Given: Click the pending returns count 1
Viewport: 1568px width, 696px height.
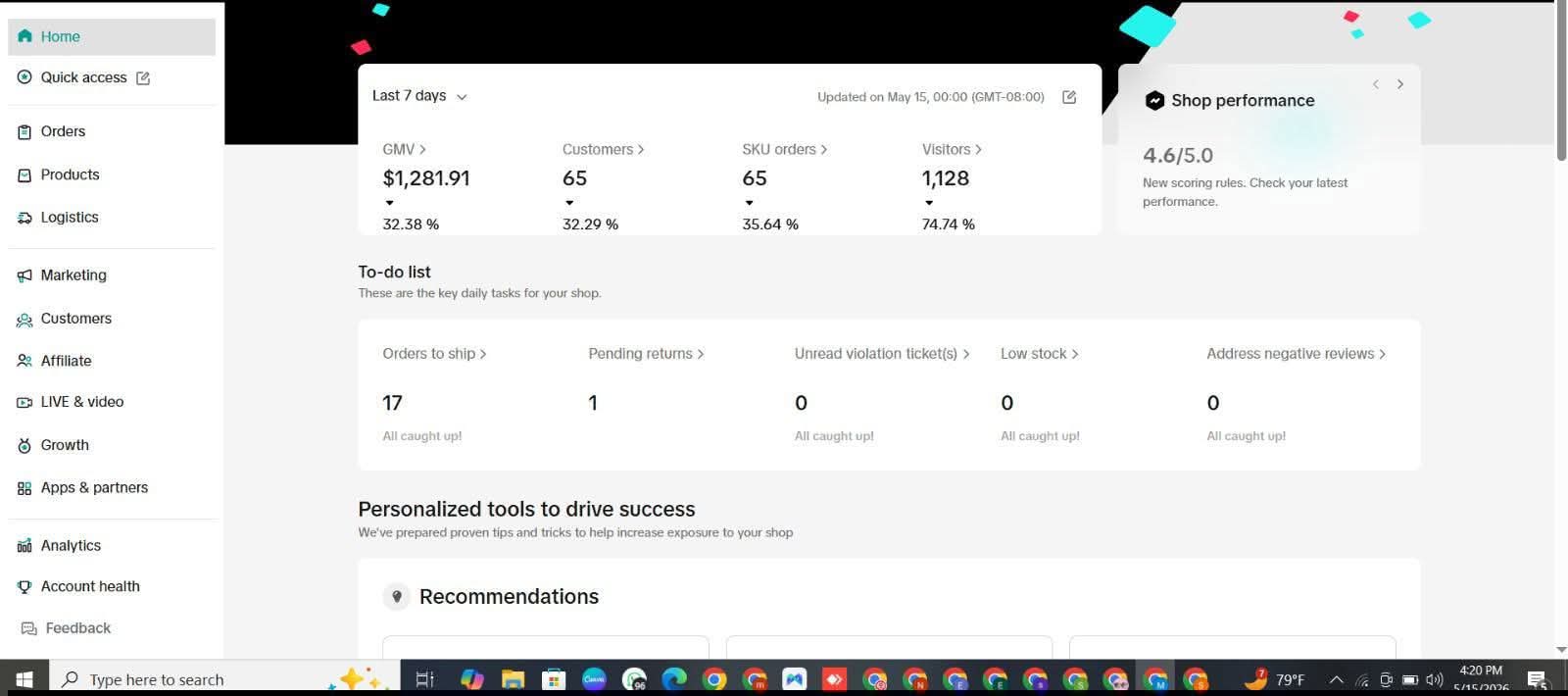Looking at the screenshot, I should pos(593,403).
